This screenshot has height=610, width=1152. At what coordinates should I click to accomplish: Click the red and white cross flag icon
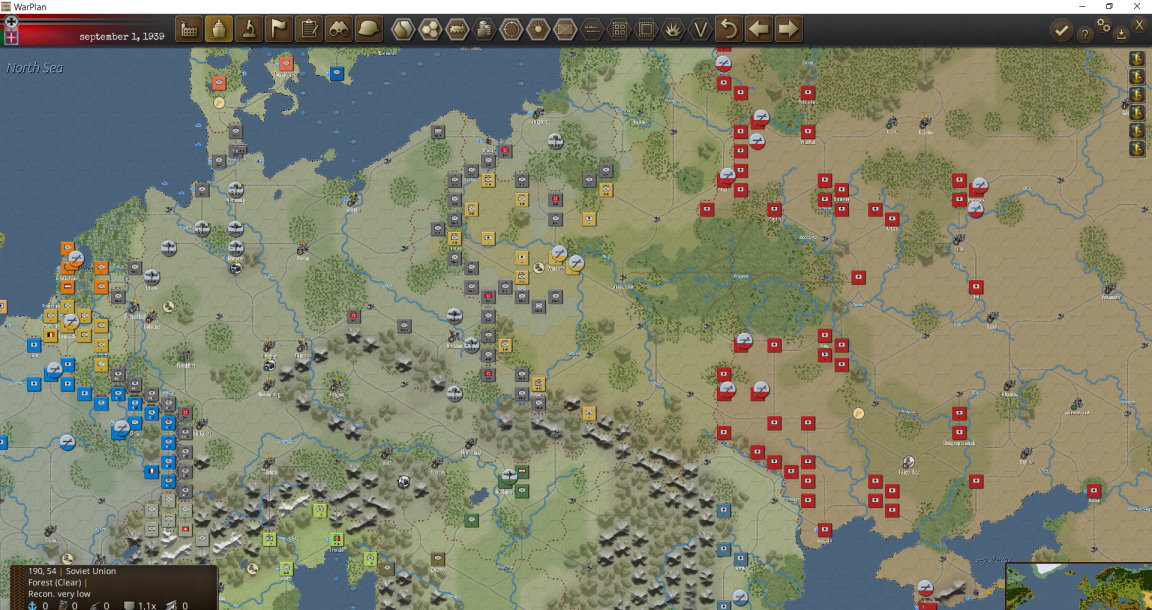11,37
